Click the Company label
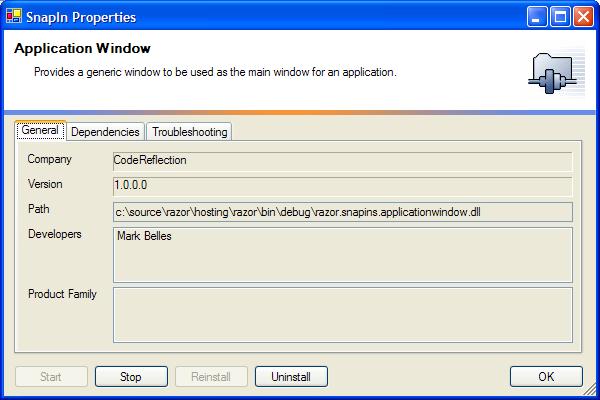 point(49,159)
